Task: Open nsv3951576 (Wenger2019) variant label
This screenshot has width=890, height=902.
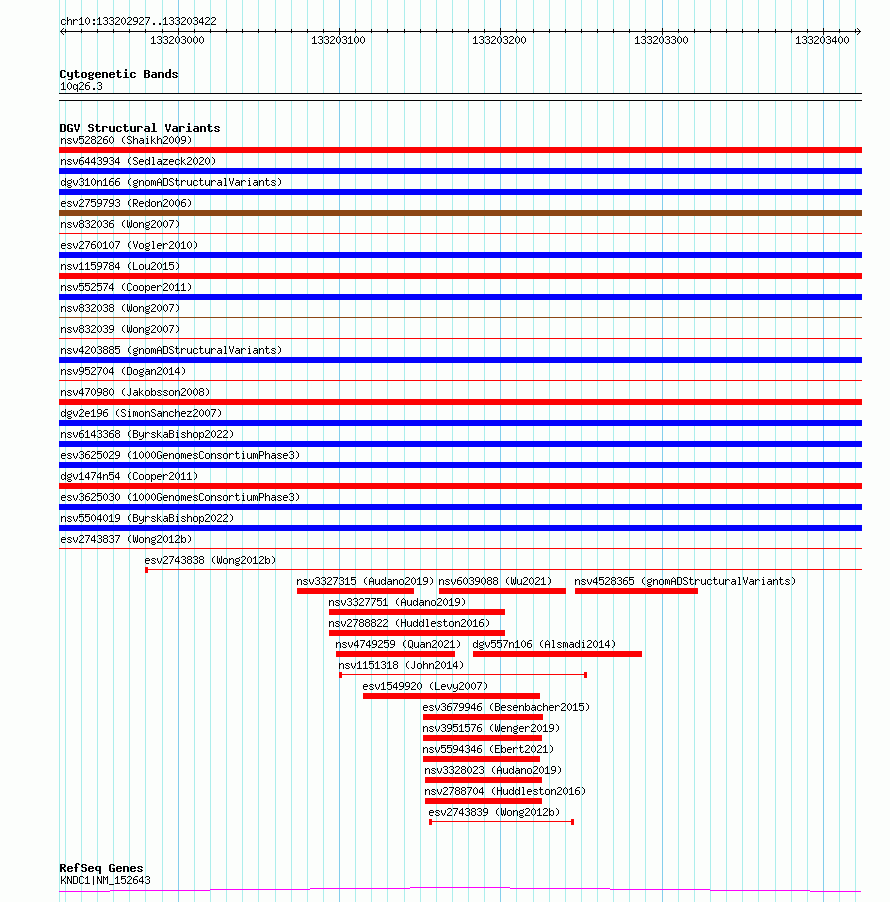Action: 491,728
